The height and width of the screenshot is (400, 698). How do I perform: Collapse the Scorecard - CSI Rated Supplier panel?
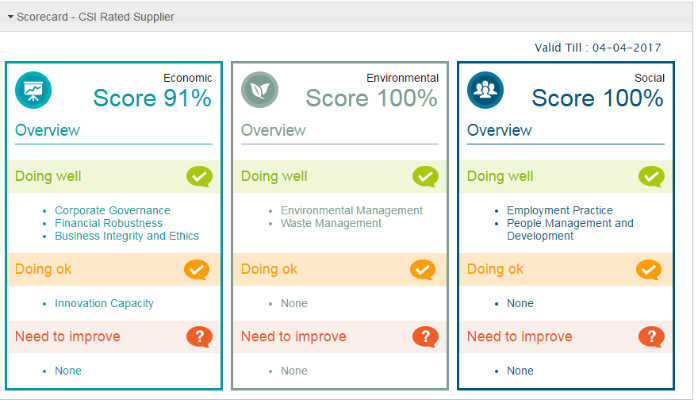pyautogui.click(x=11, y=18)
